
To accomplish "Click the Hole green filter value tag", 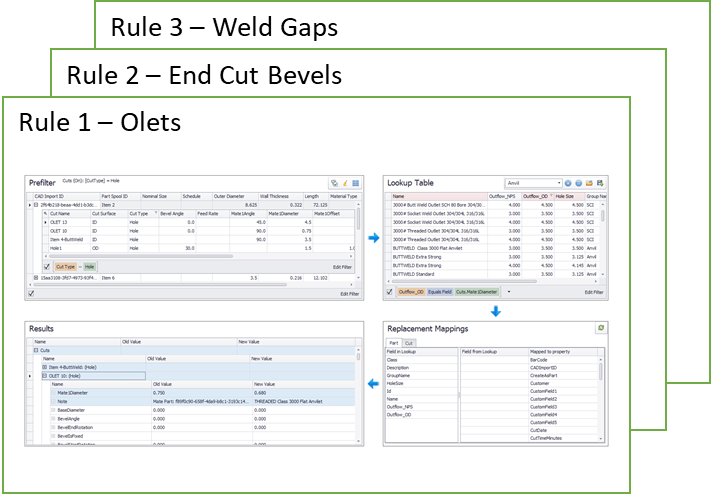I will 89,267.
